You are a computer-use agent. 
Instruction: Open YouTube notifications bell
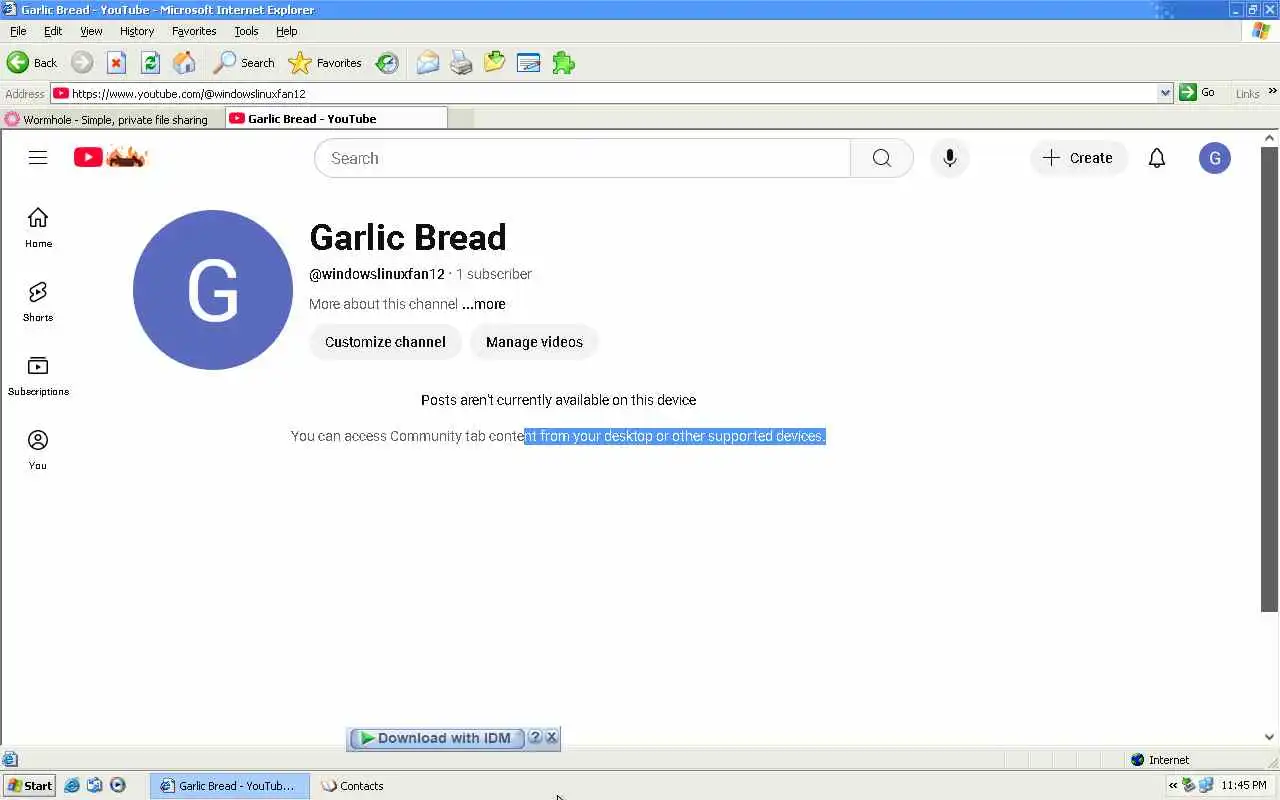tap(1157, 158)
